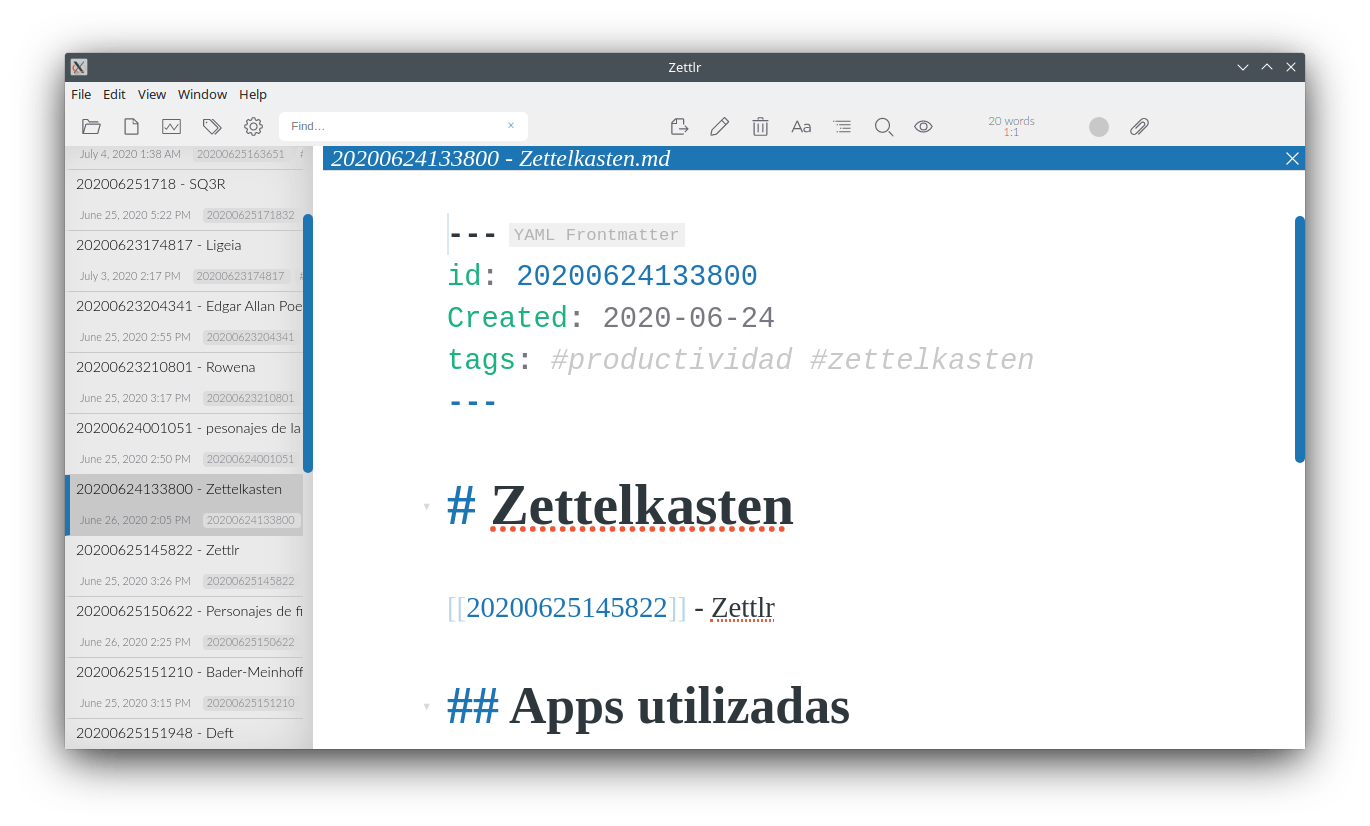
Task: Click the Zettlr window app icon
Action: (79, 67)
